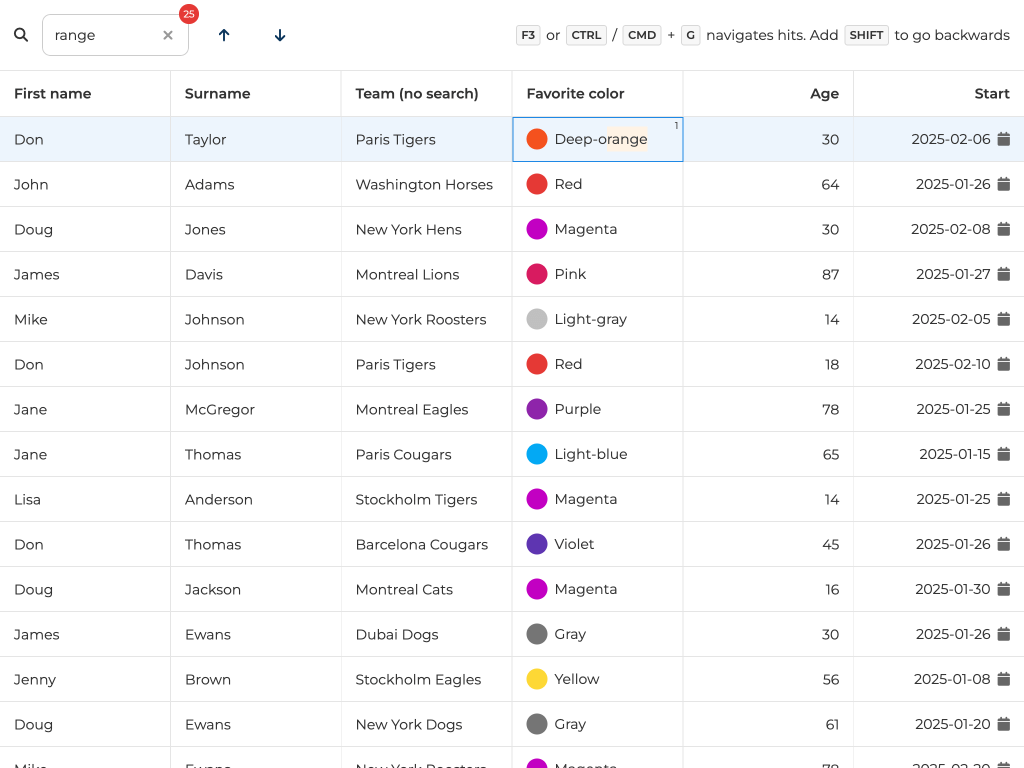
Task: Click the Start column header
Action: tap(992, 93)
